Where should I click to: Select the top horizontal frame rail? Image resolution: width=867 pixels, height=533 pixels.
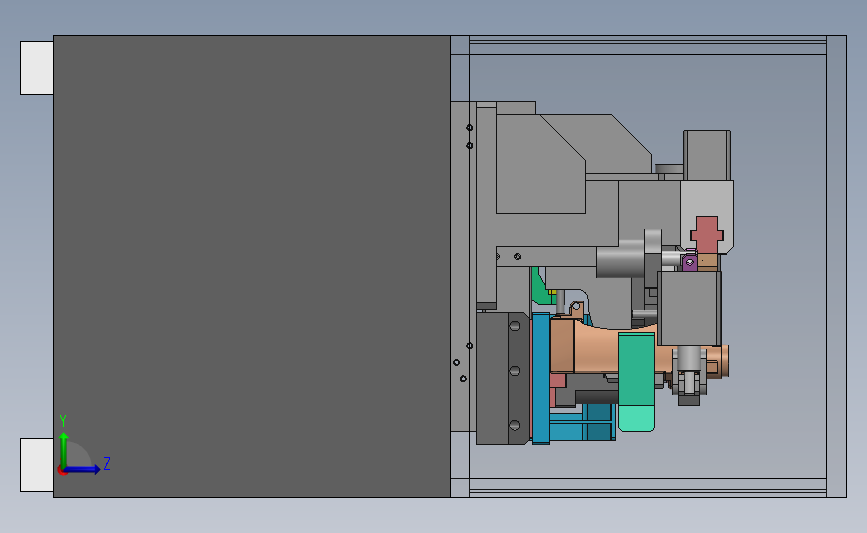pyautogui.click(x=647, y=45)
